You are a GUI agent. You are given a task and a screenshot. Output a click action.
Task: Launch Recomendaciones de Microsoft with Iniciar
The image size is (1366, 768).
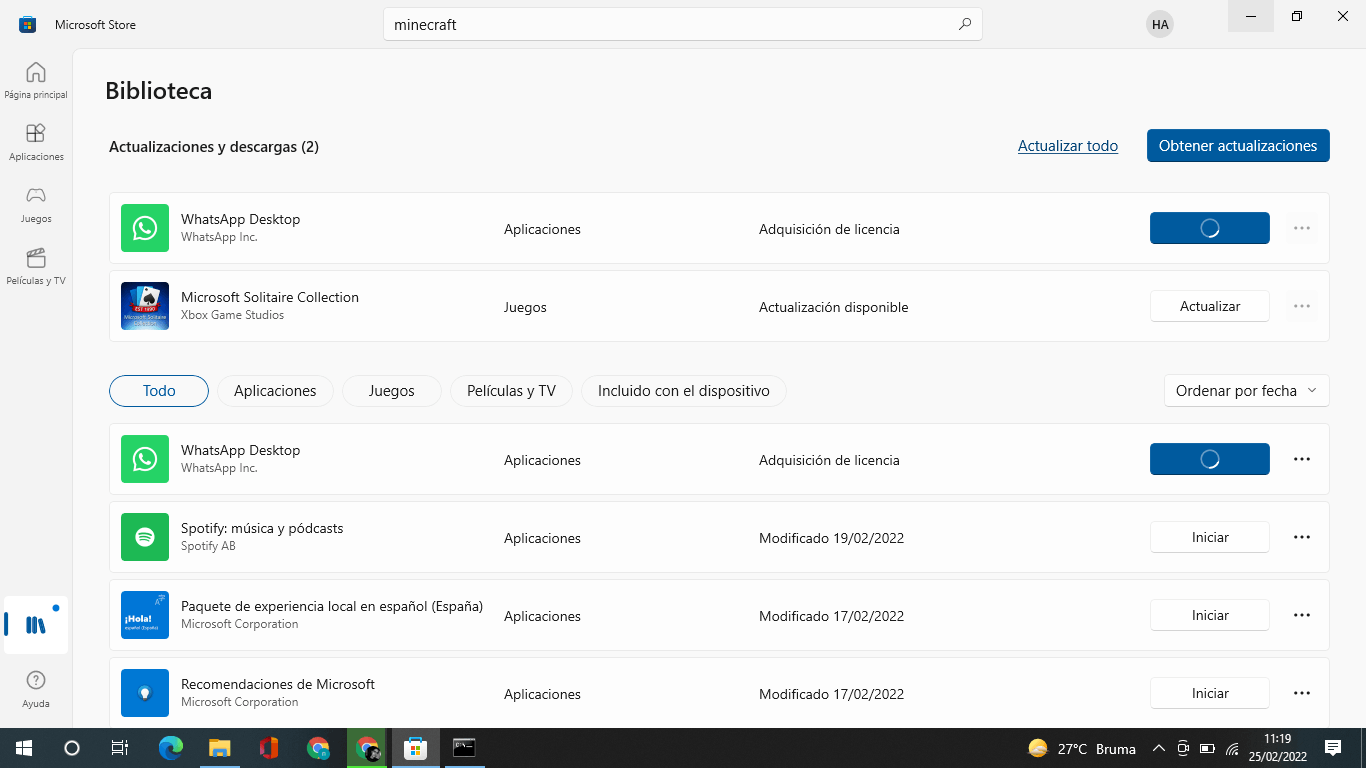[x=1210, y=693]
